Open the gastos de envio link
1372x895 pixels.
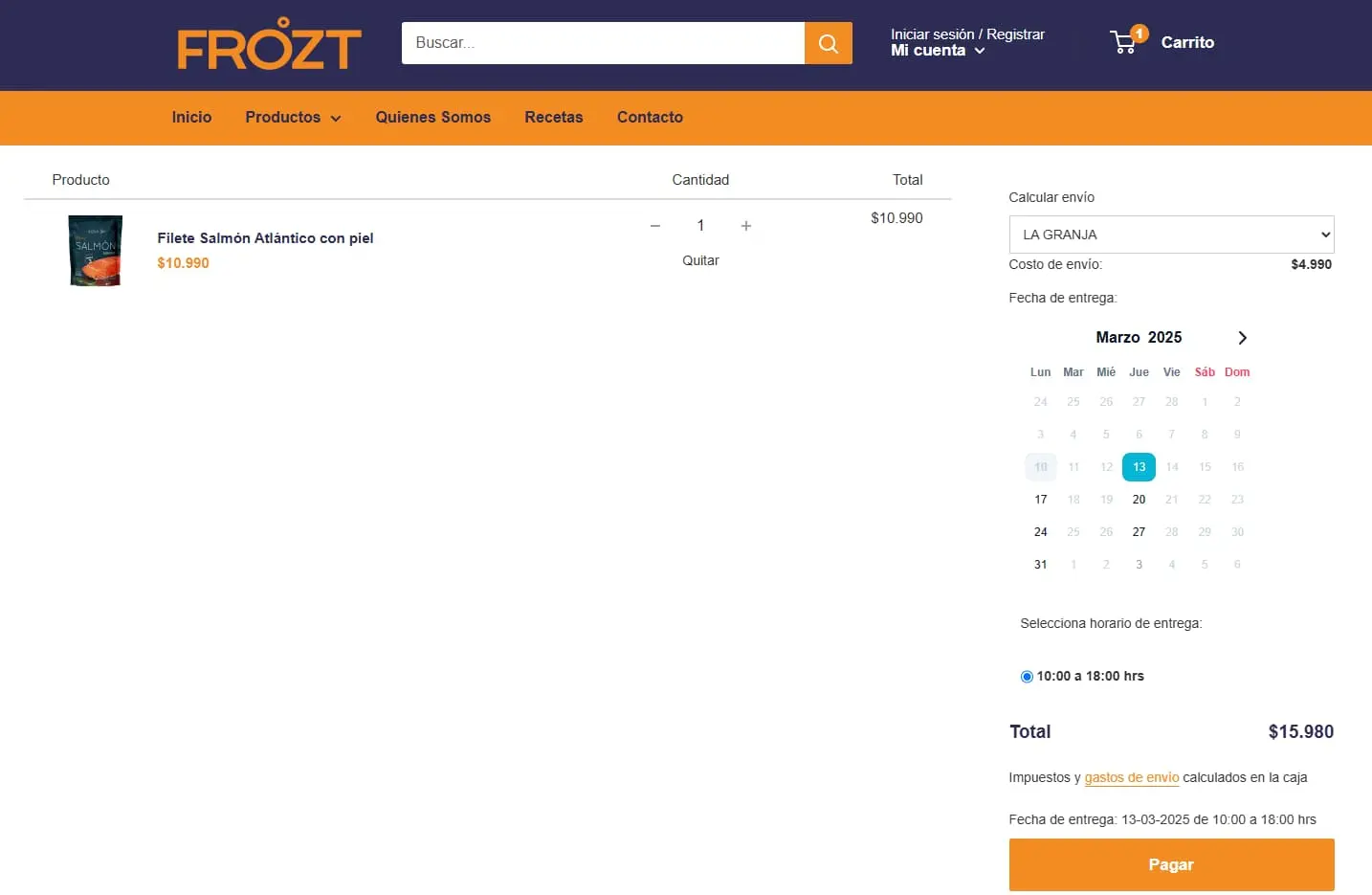pos(1131,777)
